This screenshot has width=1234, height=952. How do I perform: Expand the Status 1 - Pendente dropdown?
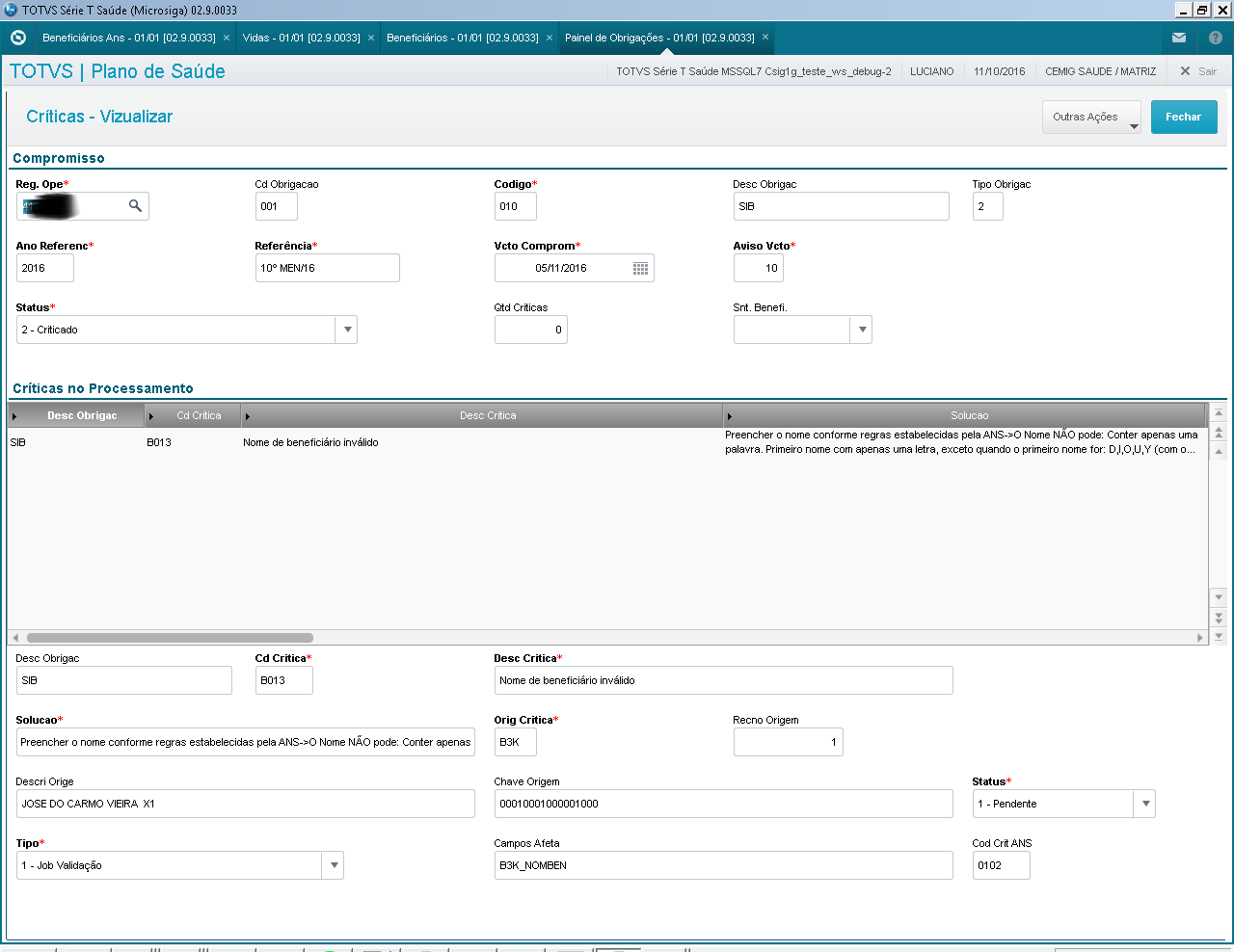[x=1144, y=804]
